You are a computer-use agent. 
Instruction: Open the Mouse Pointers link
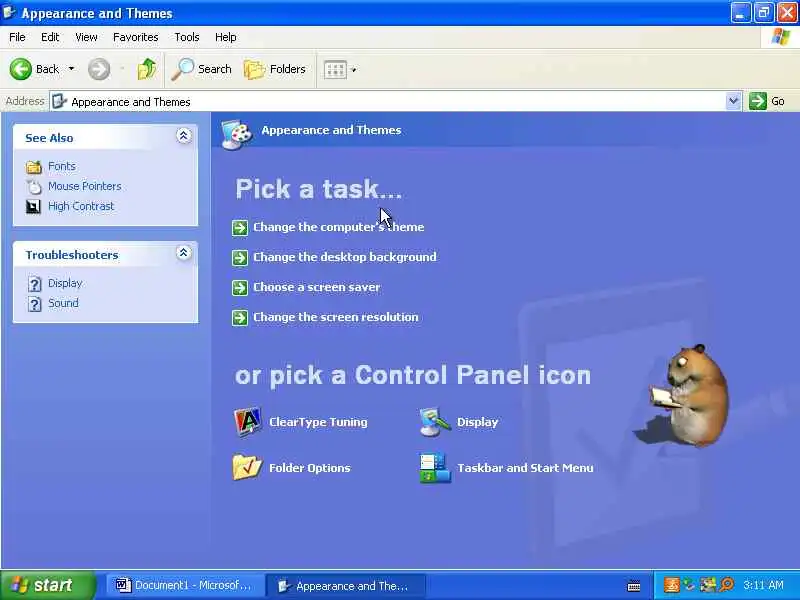[85, 186]
